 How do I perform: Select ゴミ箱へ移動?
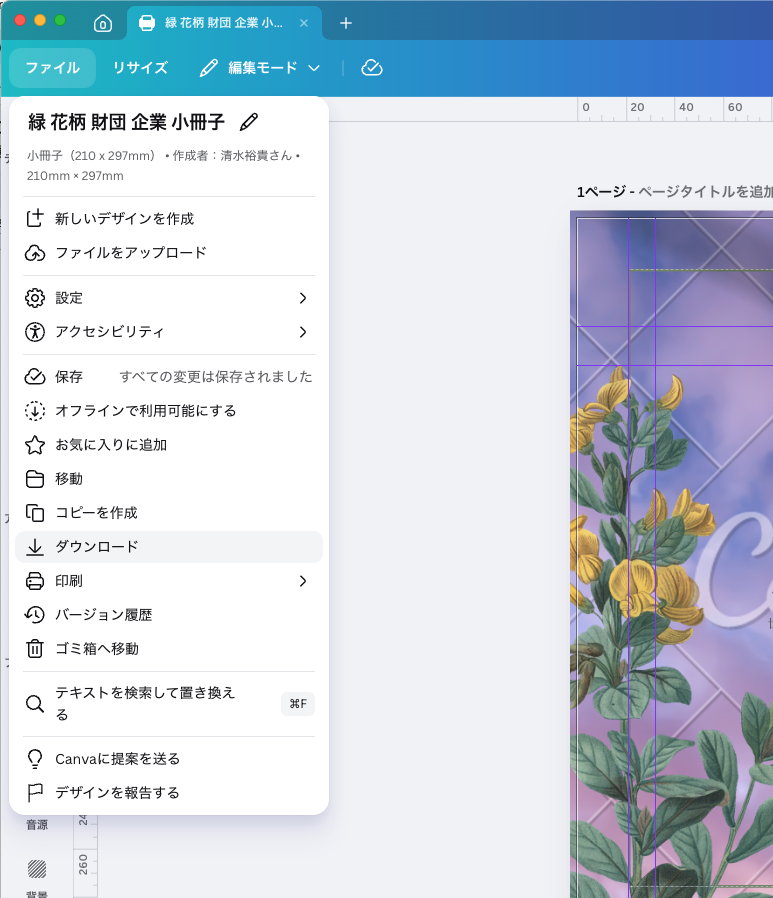point(169,649)
